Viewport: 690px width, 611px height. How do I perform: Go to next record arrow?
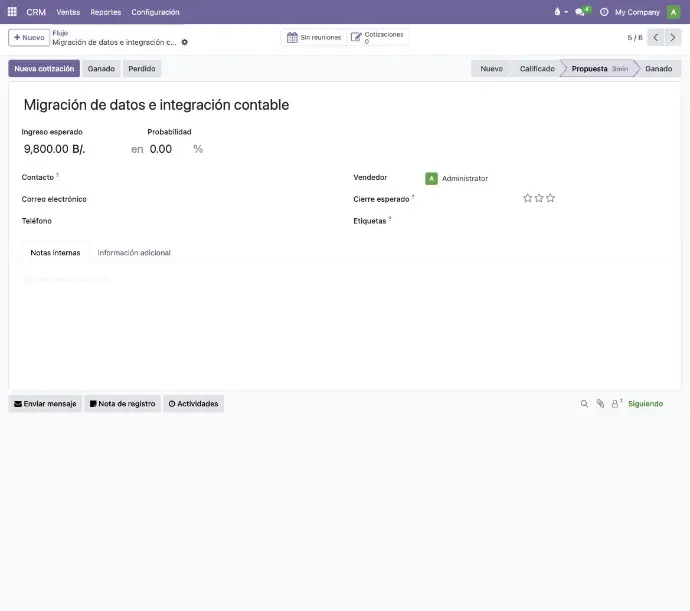click(672, 37)
